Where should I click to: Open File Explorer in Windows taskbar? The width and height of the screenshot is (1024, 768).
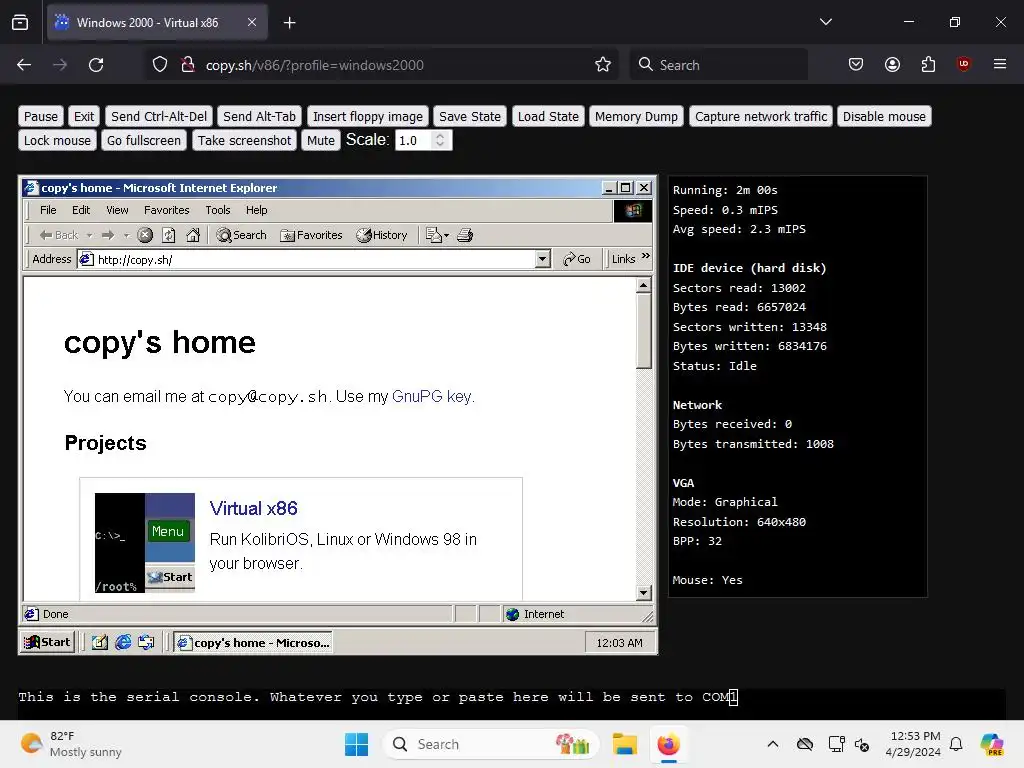624,744
